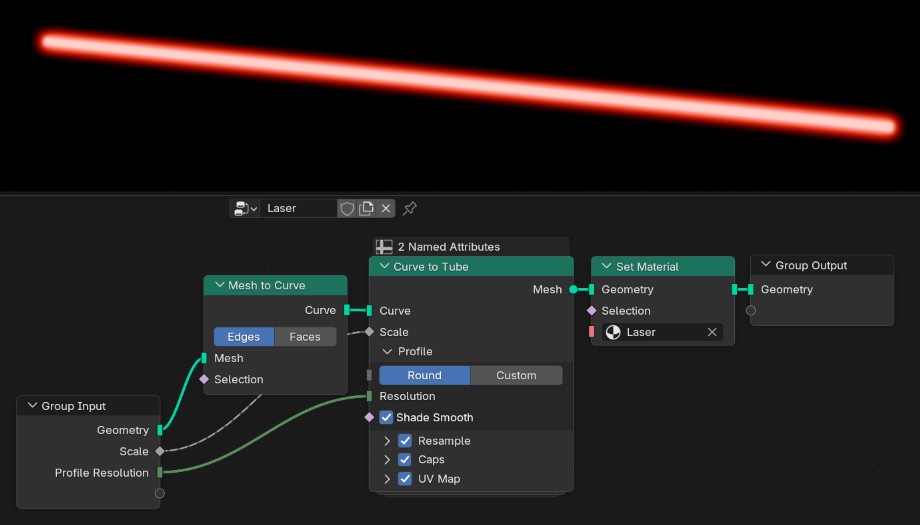Collapse the Curve to Tube node

384,266
